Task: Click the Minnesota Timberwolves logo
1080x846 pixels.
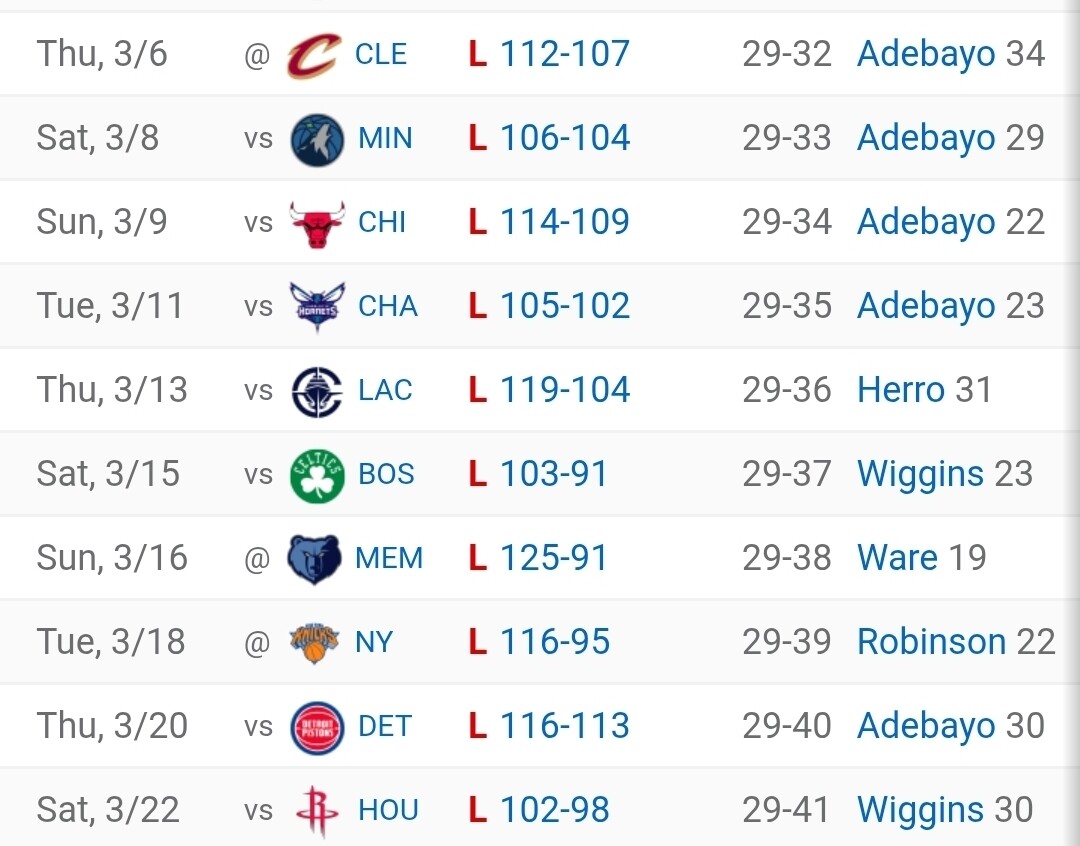Action: tap(317, 138)
